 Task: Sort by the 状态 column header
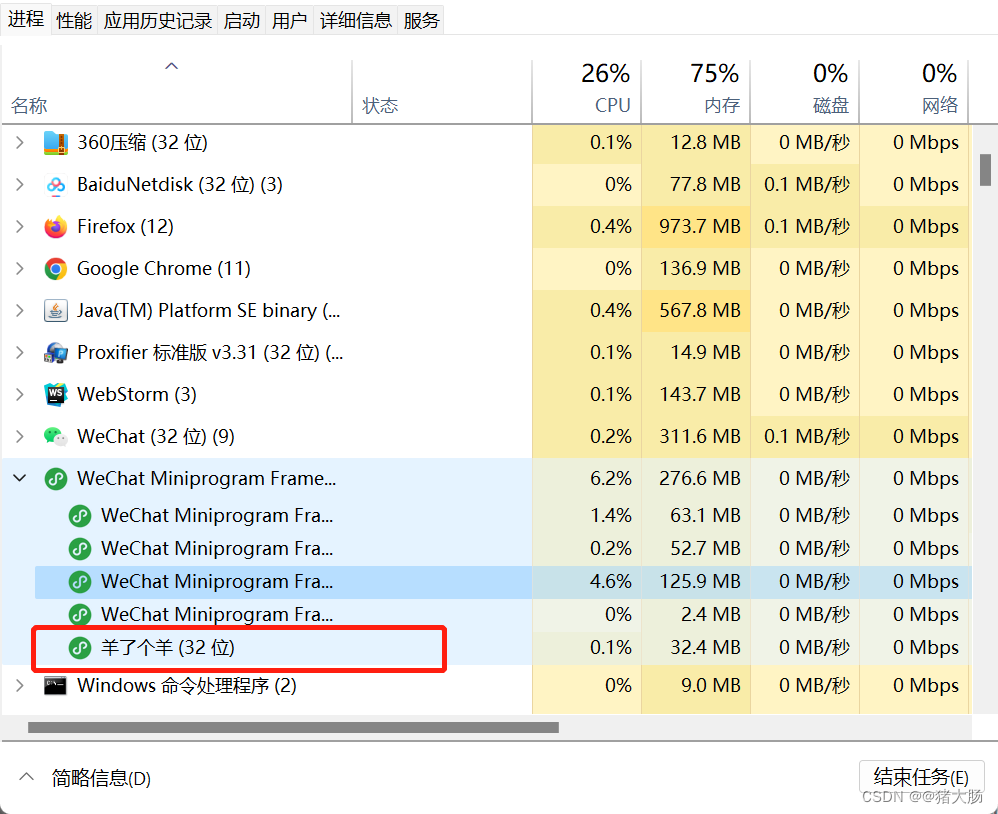pos(442,92)
